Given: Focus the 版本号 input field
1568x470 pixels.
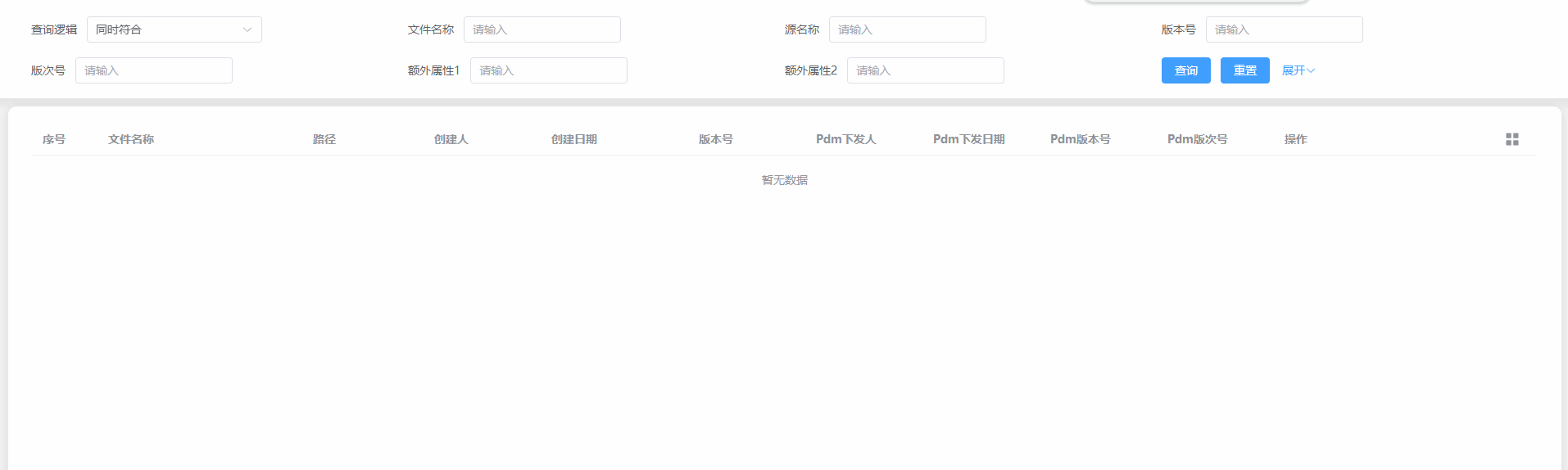Looking at the screenshot, I should pyautogui.click(x=1285, y=29).
